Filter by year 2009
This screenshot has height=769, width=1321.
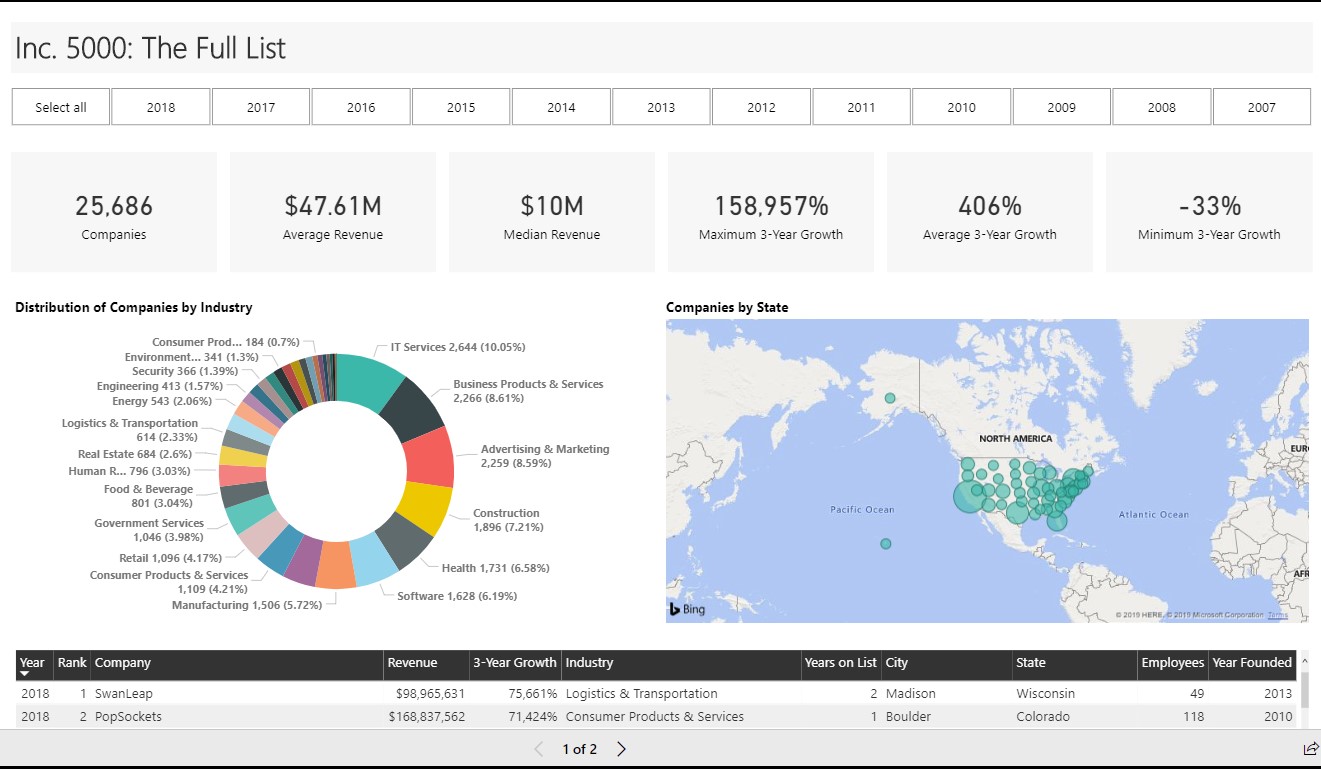[x=1062, y=107]
